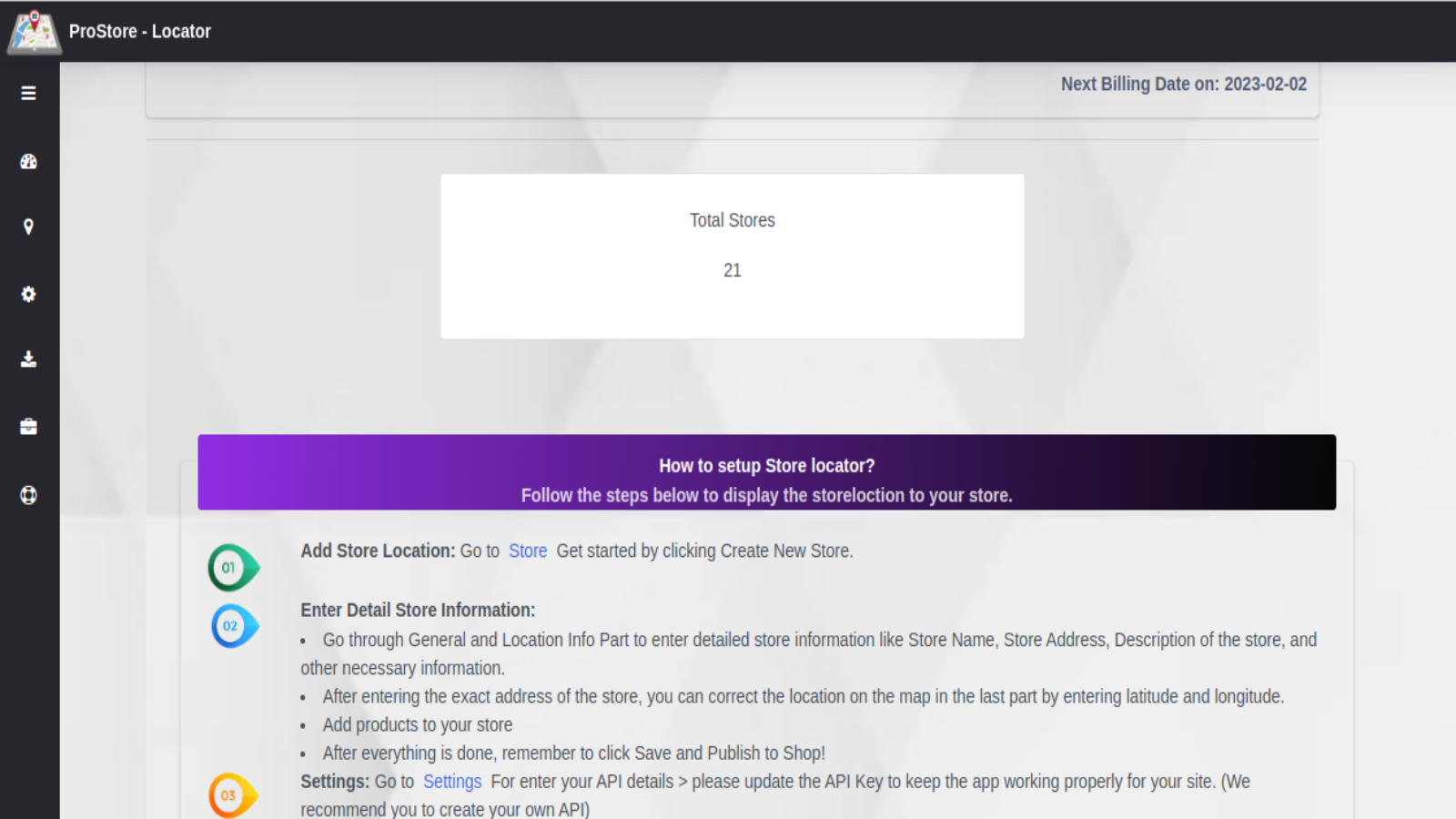Open the settings gear icon in sidebar

tap(28, 294)
